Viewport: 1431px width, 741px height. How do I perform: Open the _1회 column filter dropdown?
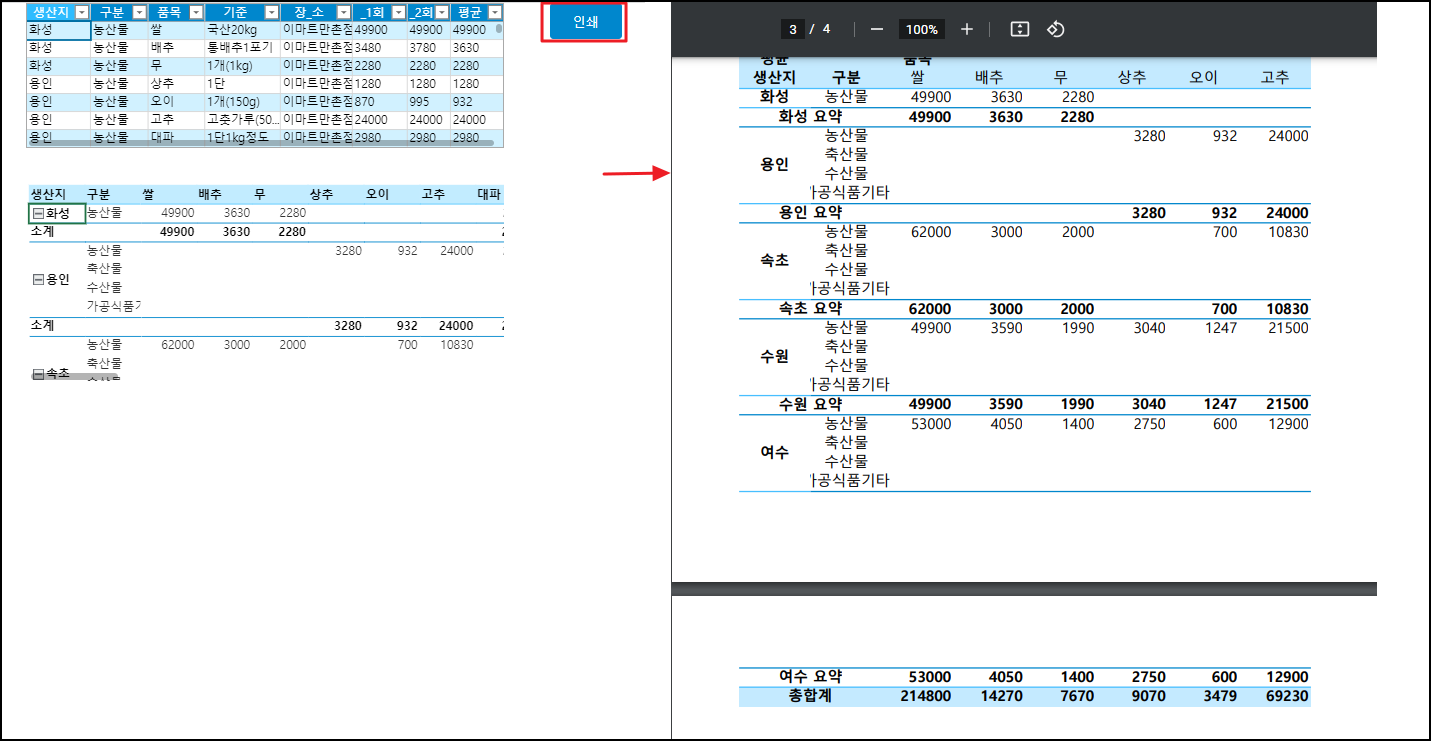coord(399,12)
